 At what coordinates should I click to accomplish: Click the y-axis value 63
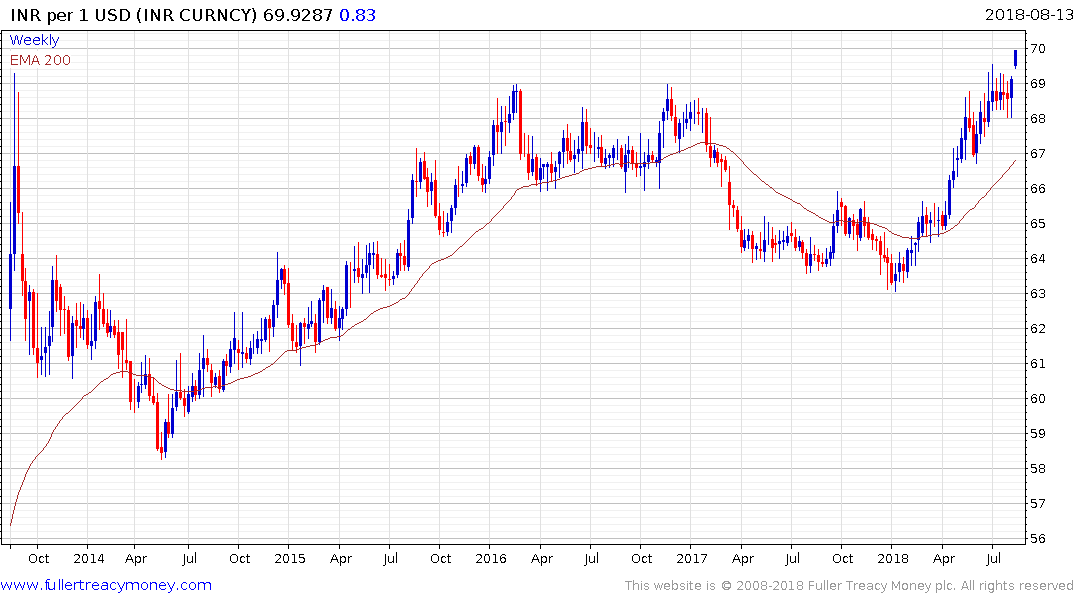1038,293
